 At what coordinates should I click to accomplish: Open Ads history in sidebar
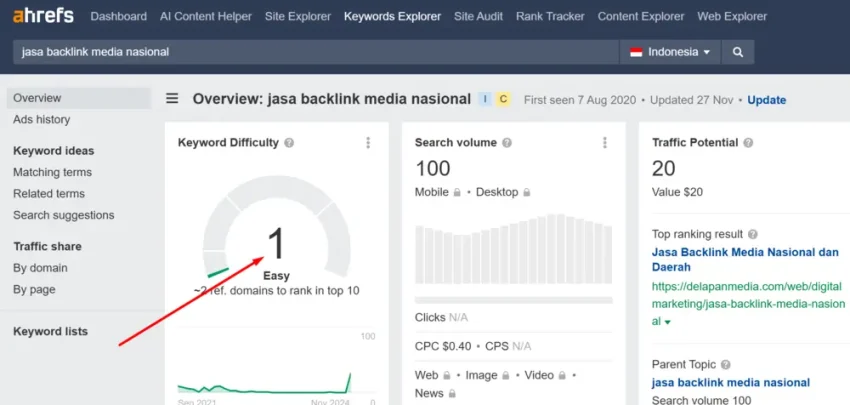point(42,119)
